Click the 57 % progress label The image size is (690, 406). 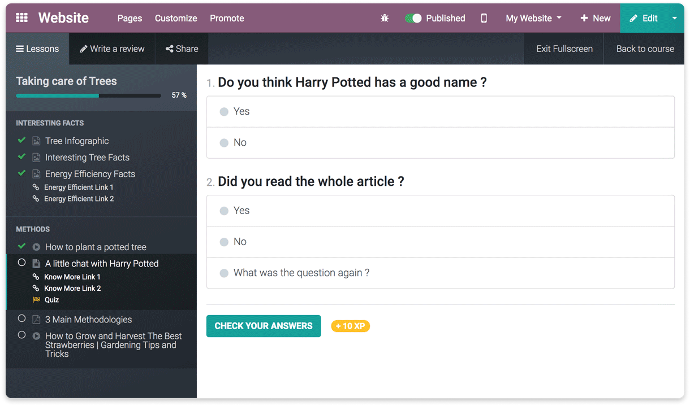(179, 95)
